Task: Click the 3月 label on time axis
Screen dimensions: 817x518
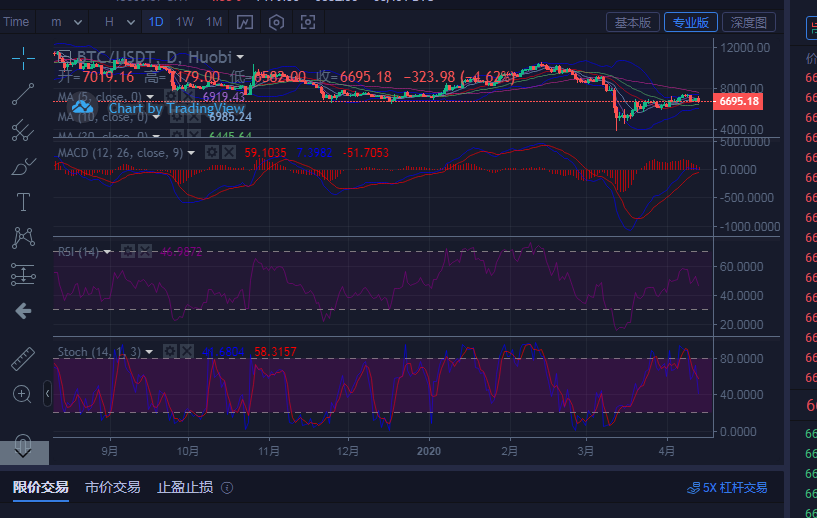Action: pyautogui.click(x=586, y=451)
